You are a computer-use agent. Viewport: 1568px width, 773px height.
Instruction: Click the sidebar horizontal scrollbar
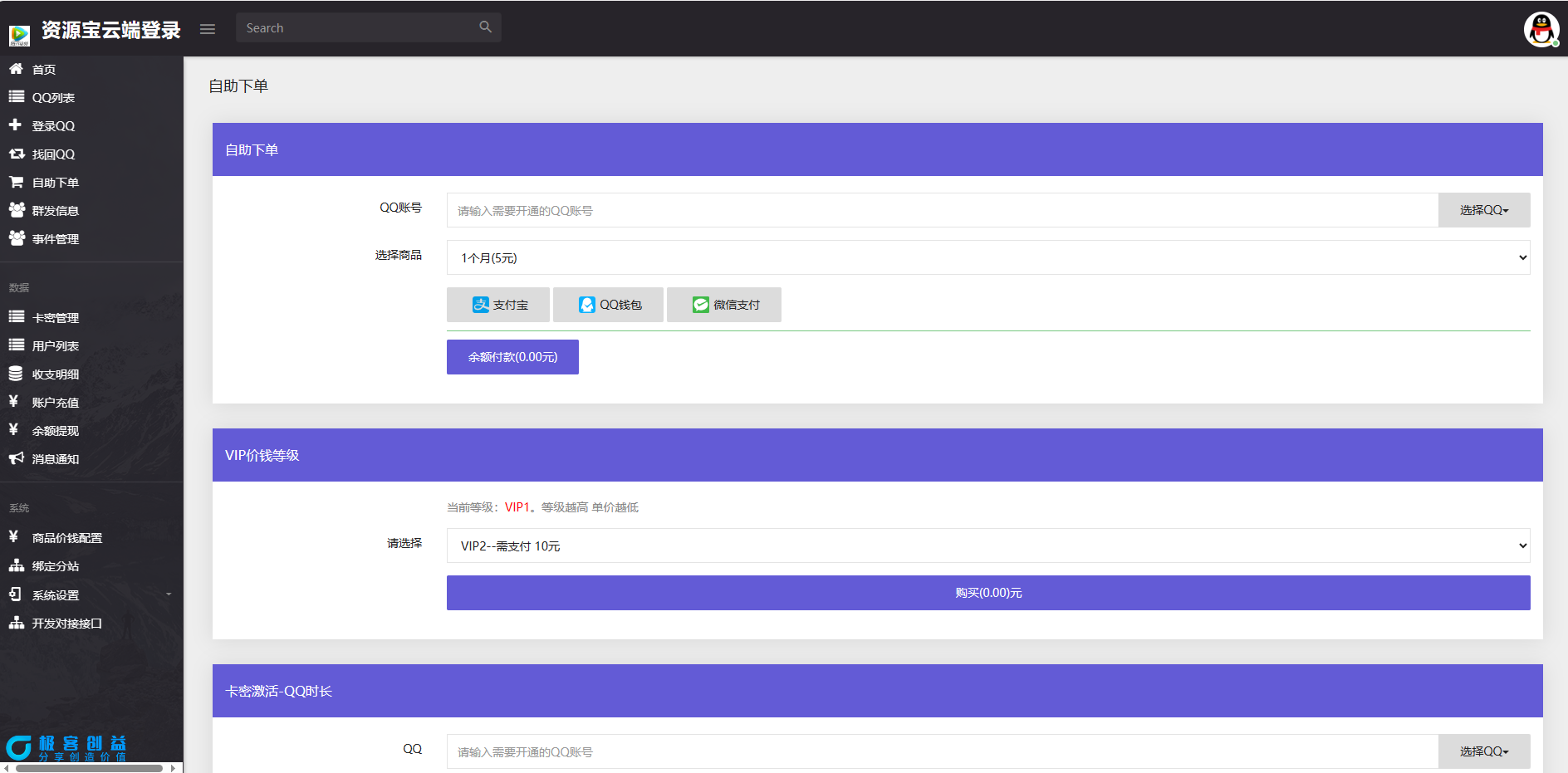coord(89,768)
